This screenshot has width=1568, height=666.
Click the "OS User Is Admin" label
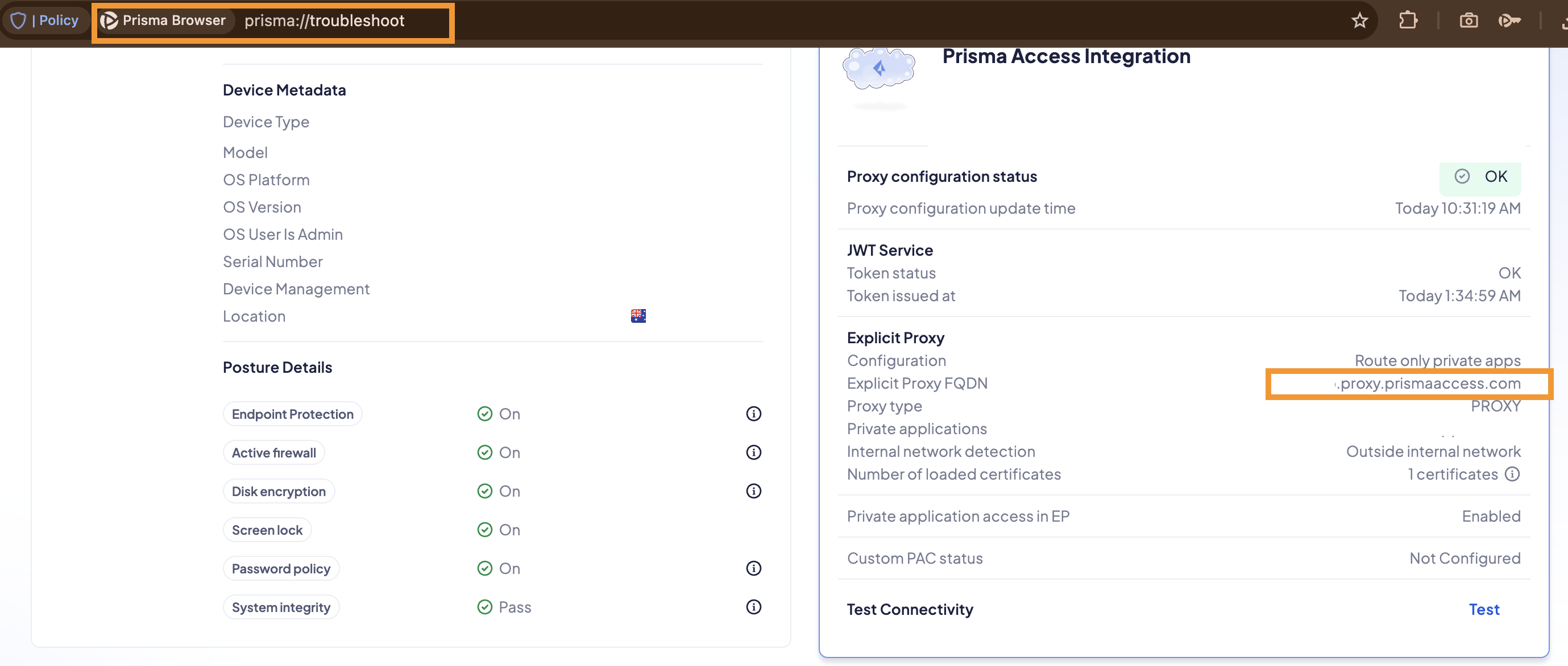pyautogui.click(x=283, y=234)
